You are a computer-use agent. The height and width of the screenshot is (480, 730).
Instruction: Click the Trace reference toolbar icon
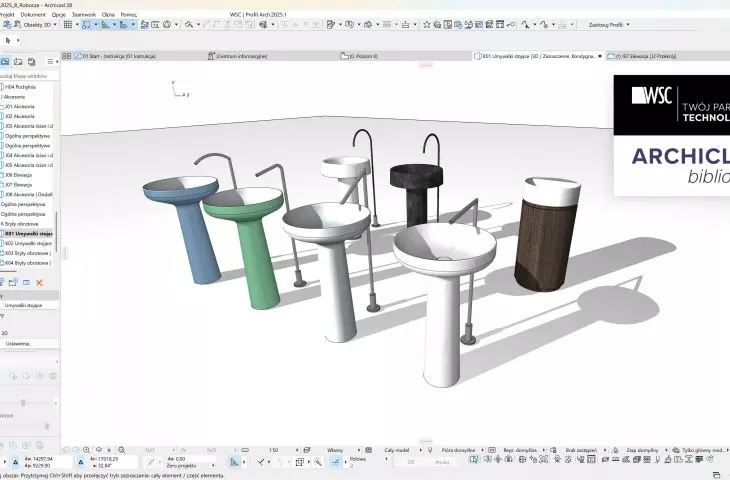pyautogui.click(x=144, y=25)
